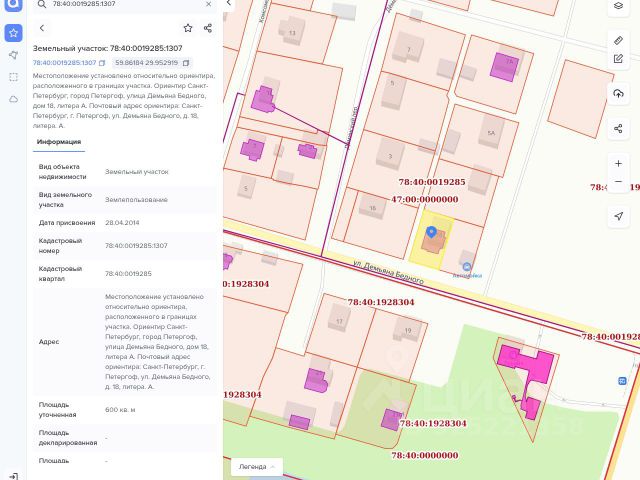Select the pin marker tool in sidebar
The height and width of the screenshot is (480, 640).
13,55
